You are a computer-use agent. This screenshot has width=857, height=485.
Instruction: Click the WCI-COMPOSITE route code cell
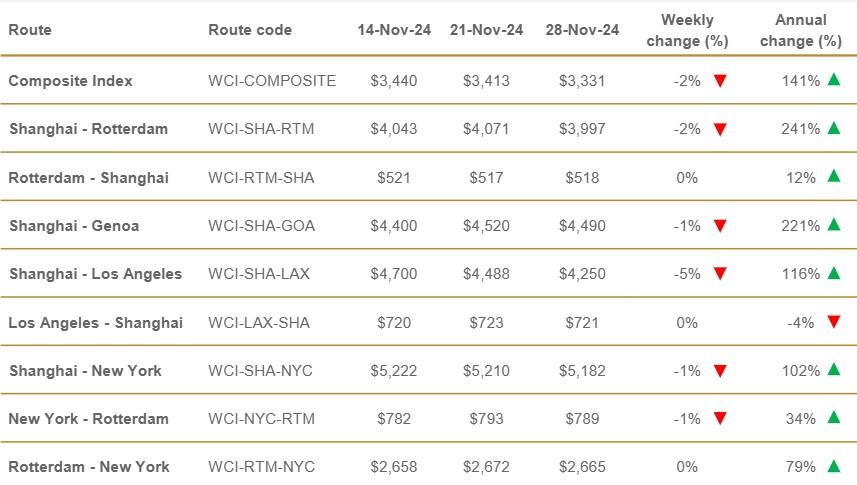click(272, 81)
